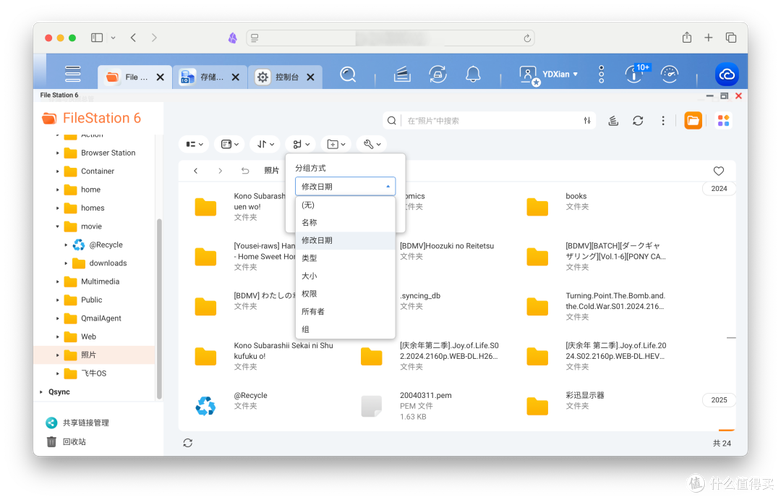This screenshot has height=500, width=781.
Task: Select 名称 grouping option
Action: point(345,223)
